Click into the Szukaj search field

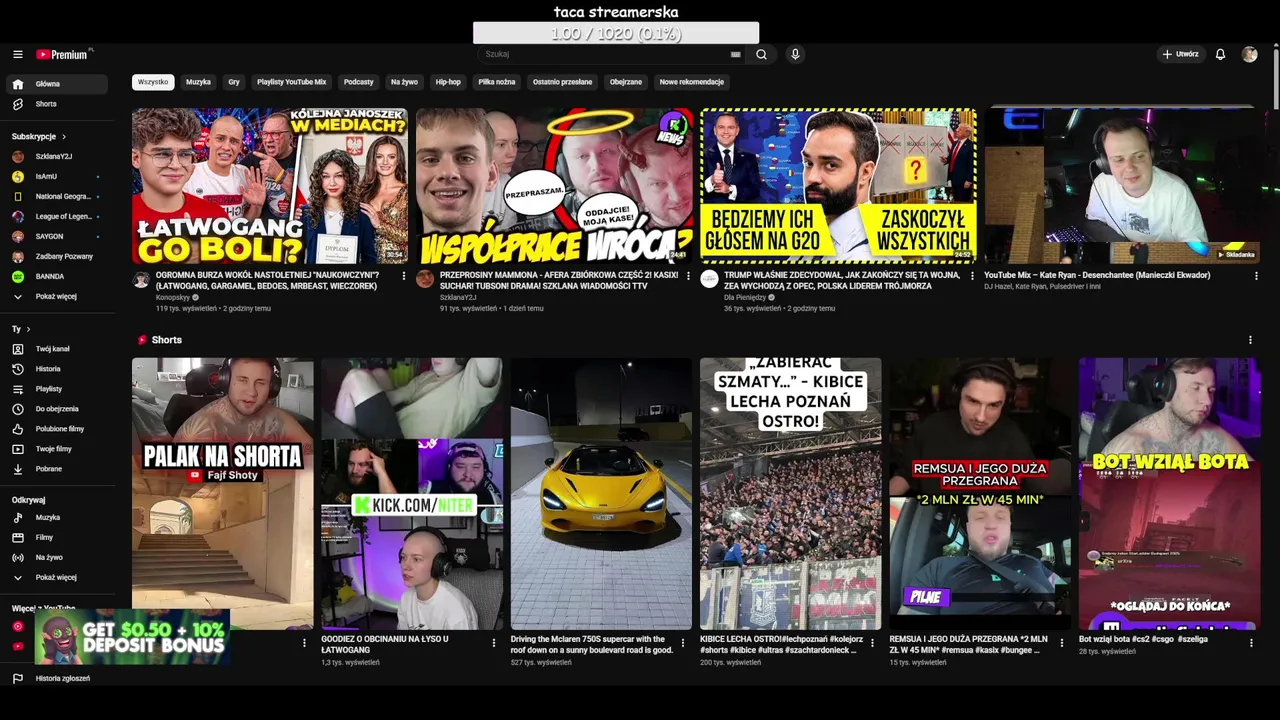coord(610,54)
